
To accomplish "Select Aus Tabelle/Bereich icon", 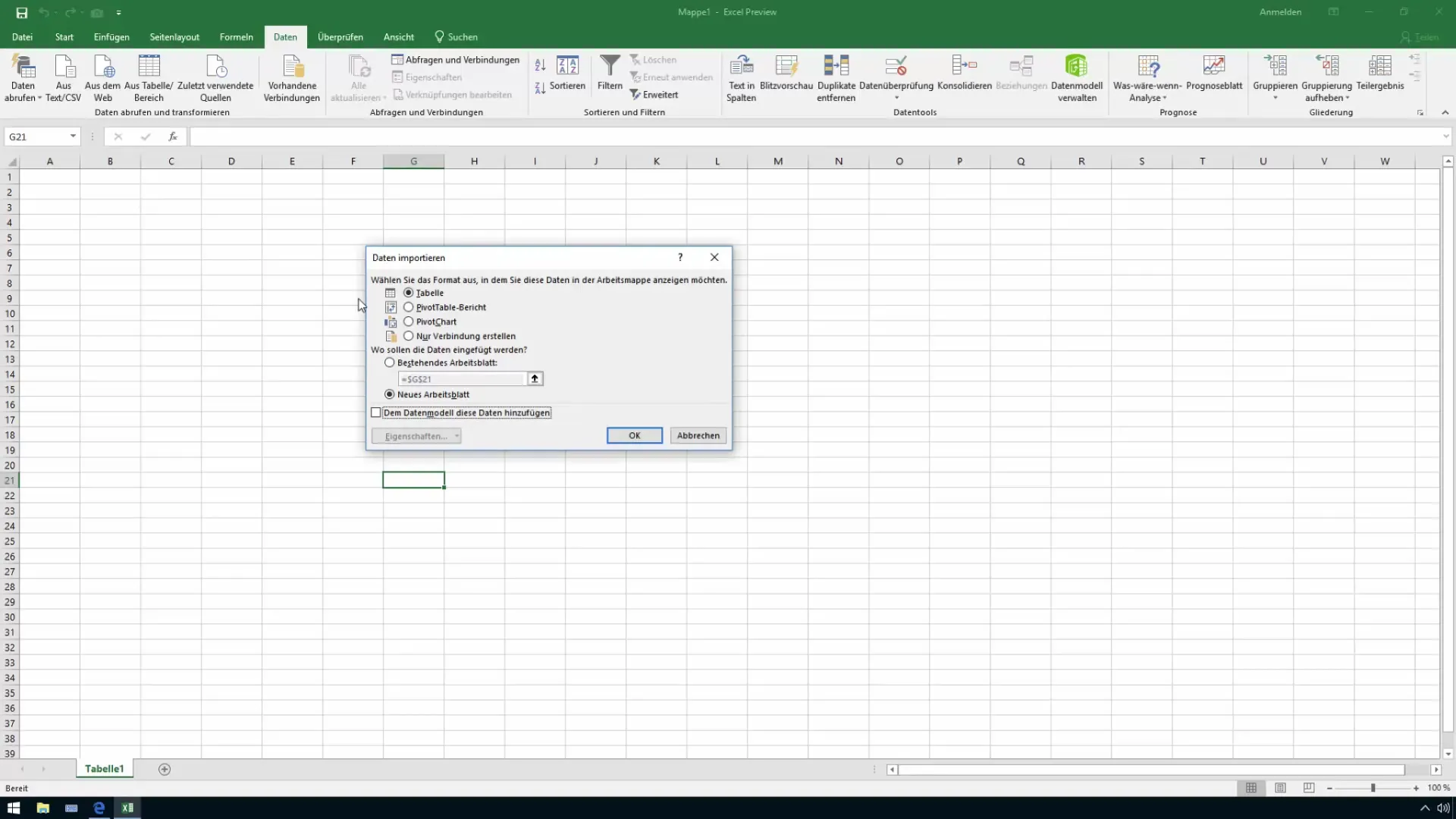I will [149, 78].
